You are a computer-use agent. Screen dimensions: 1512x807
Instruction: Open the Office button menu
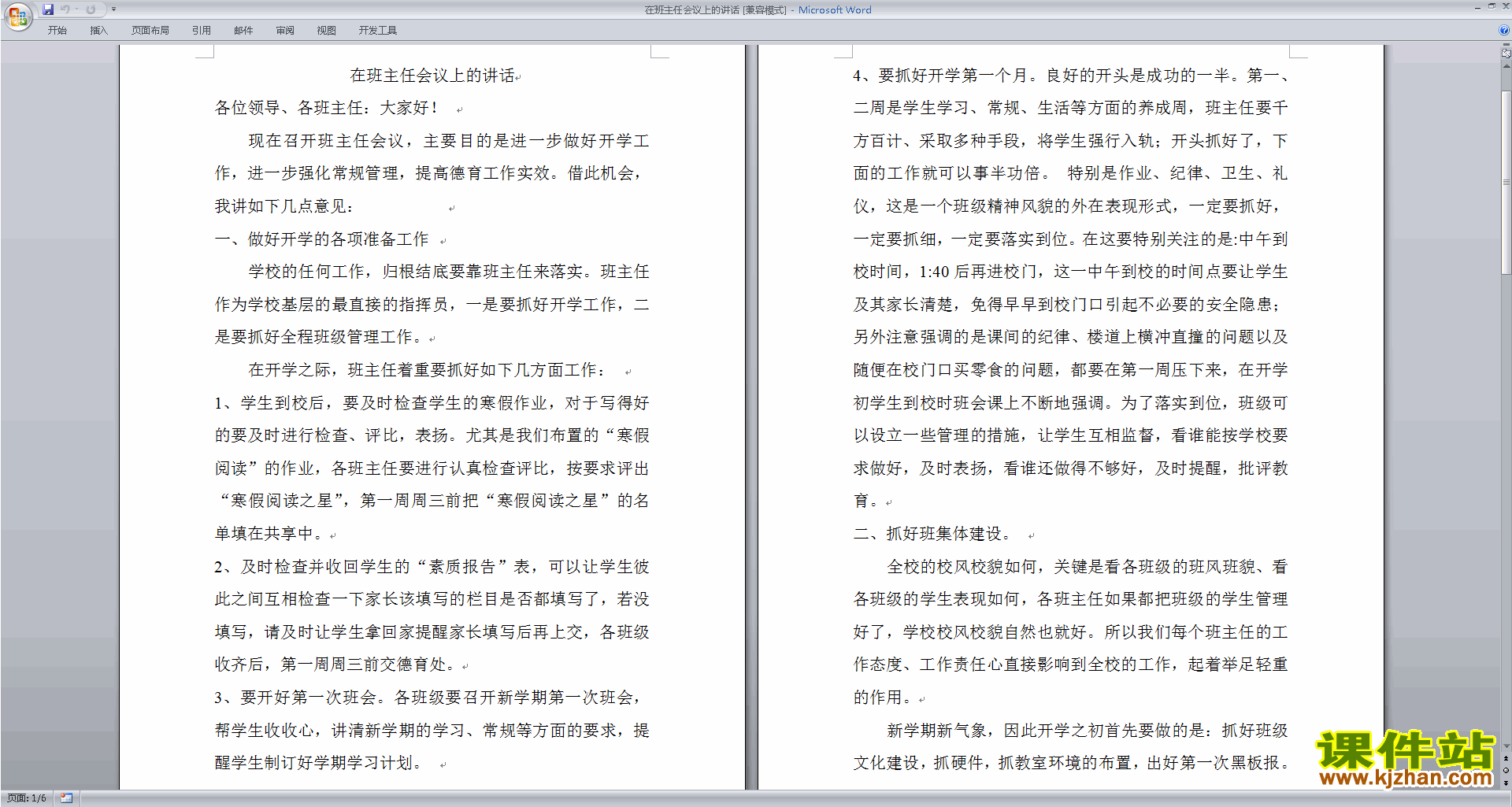(17, 16)
